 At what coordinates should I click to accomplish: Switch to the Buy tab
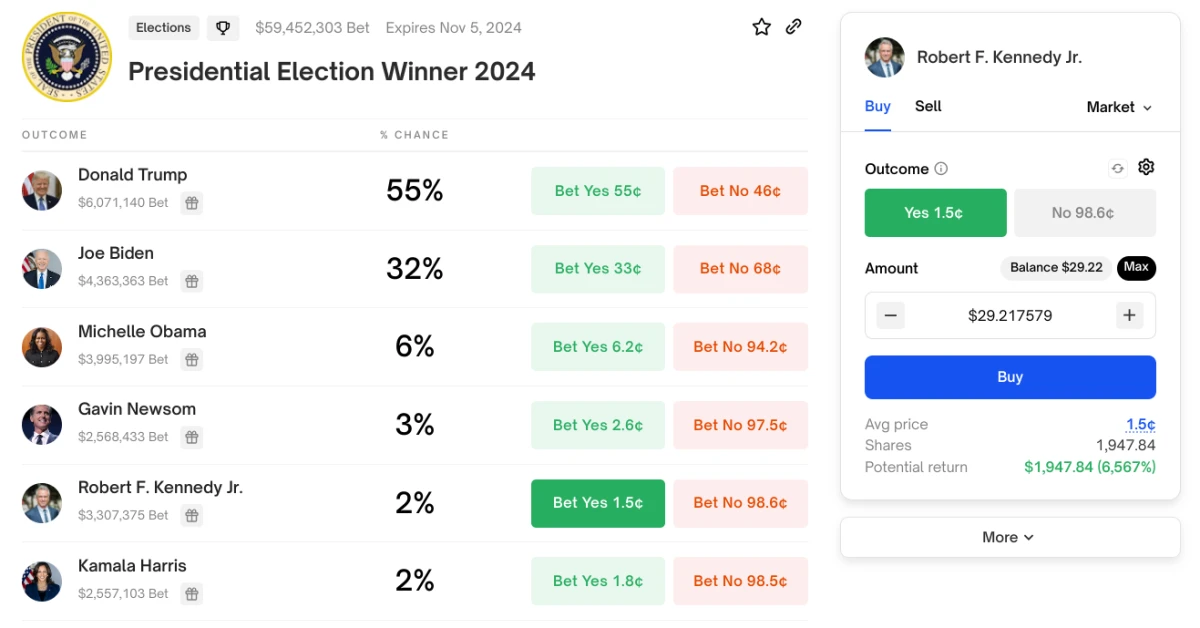click(877, 106)
